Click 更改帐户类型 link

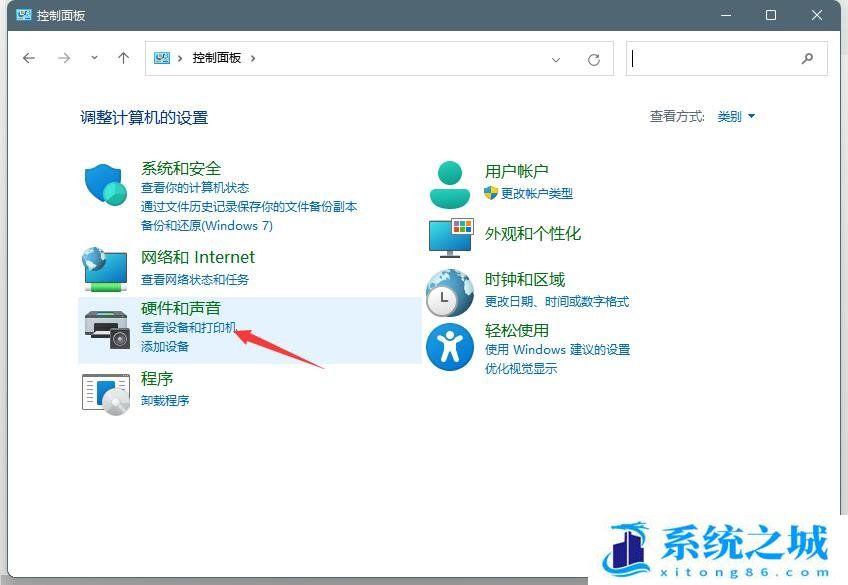coord(536,194)
